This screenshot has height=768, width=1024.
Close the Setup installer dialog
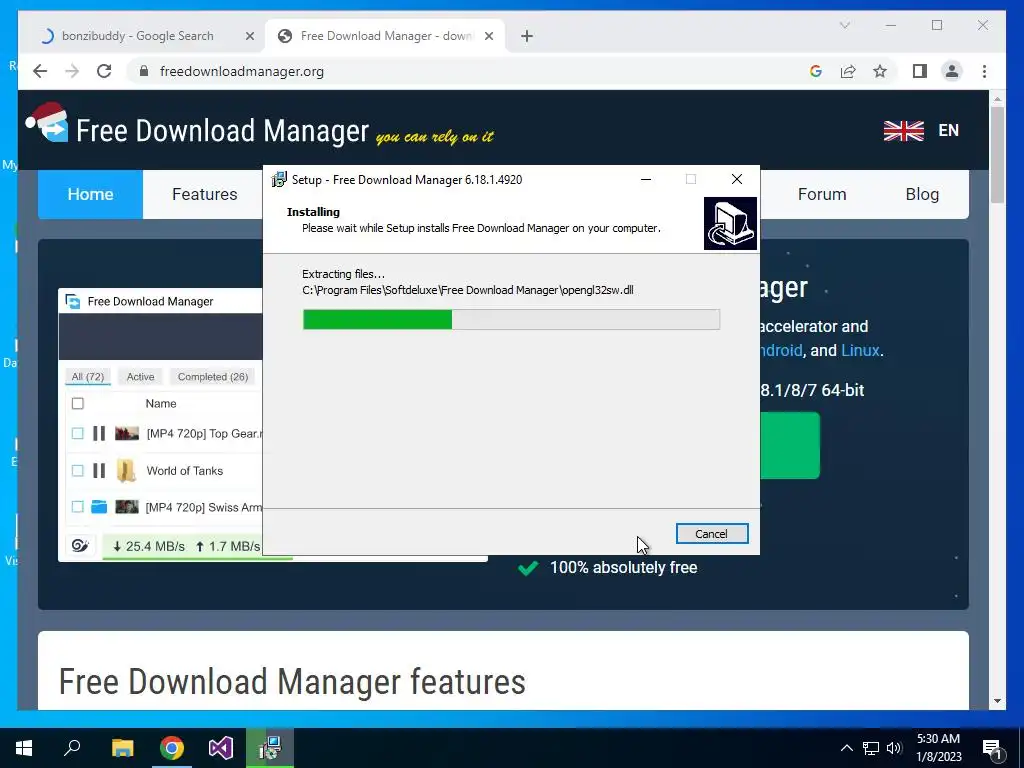(737, 180)
